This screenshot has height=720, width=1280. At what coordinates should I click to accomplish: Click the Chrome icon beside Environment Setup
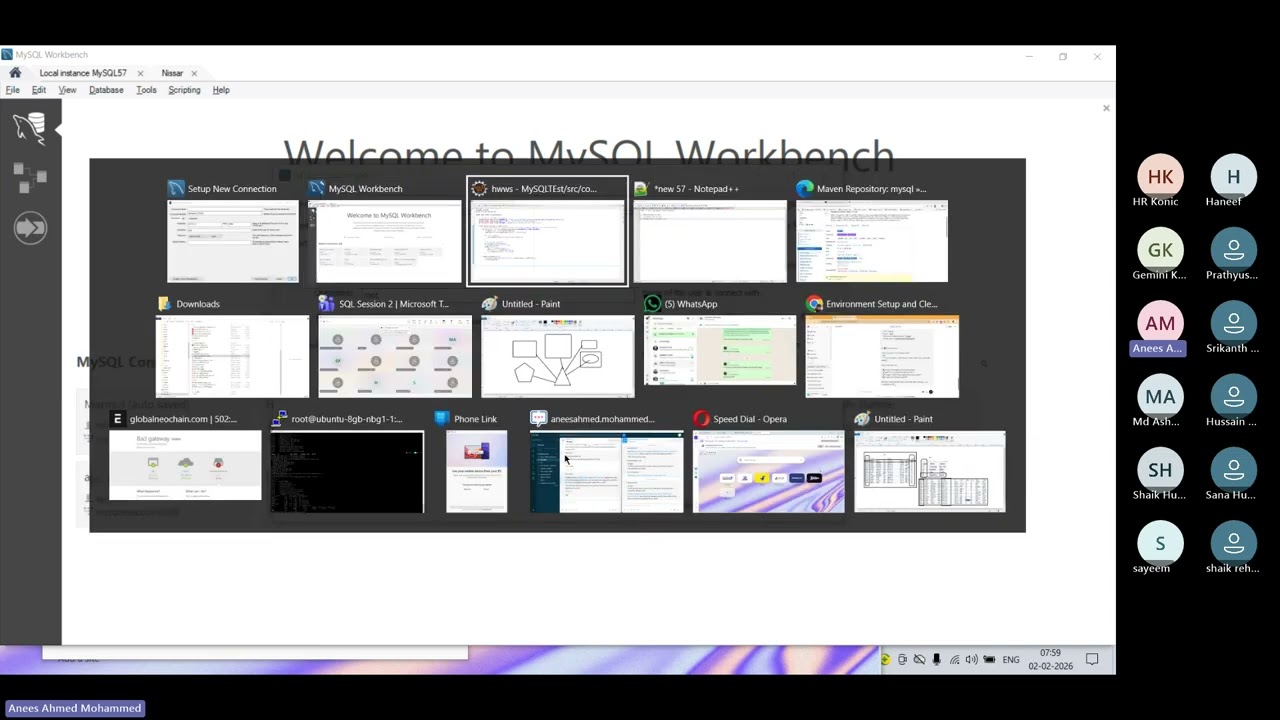[x=814, y=304]
